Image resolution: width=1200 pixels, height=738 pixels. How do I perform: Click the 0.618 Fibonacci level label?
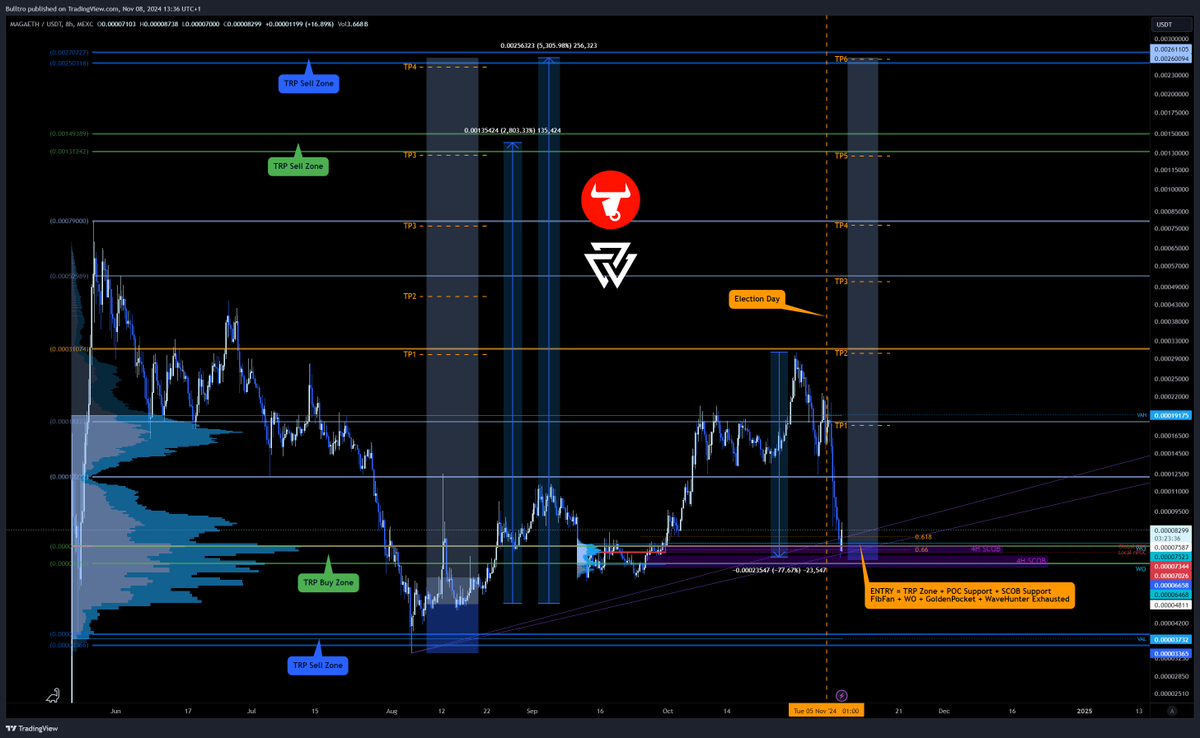[x=923, y=537]
